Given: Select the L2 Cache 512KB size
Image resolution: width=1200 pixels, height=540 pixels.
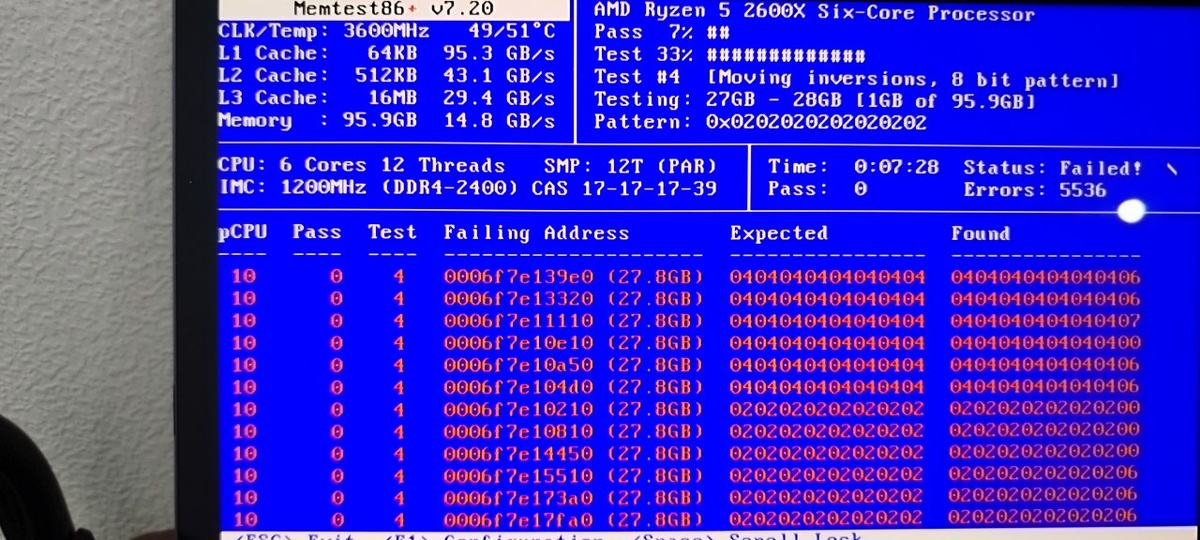Looking at the screenshot, I should (x=387, y=76).
